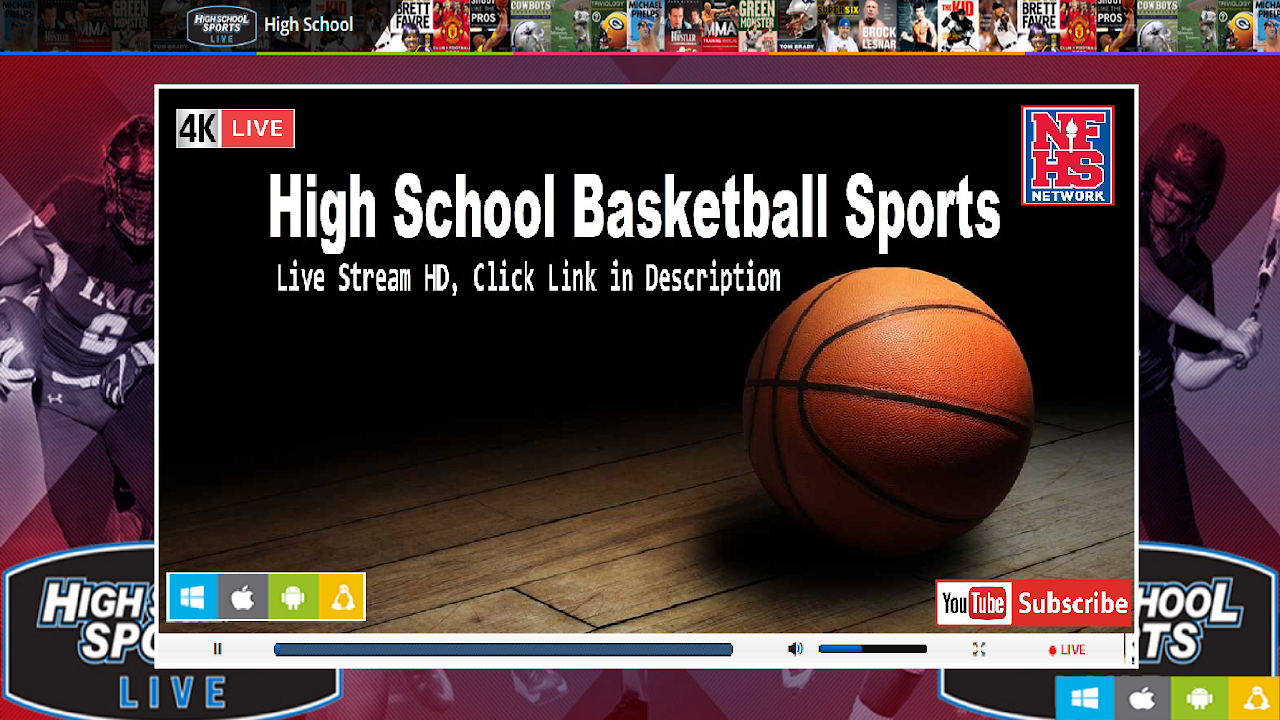Image resolution: width=1280 pixels, height=720 pixels.
Task: Click Linux icon at the page's bottom corner
Action: (1254, 698)
